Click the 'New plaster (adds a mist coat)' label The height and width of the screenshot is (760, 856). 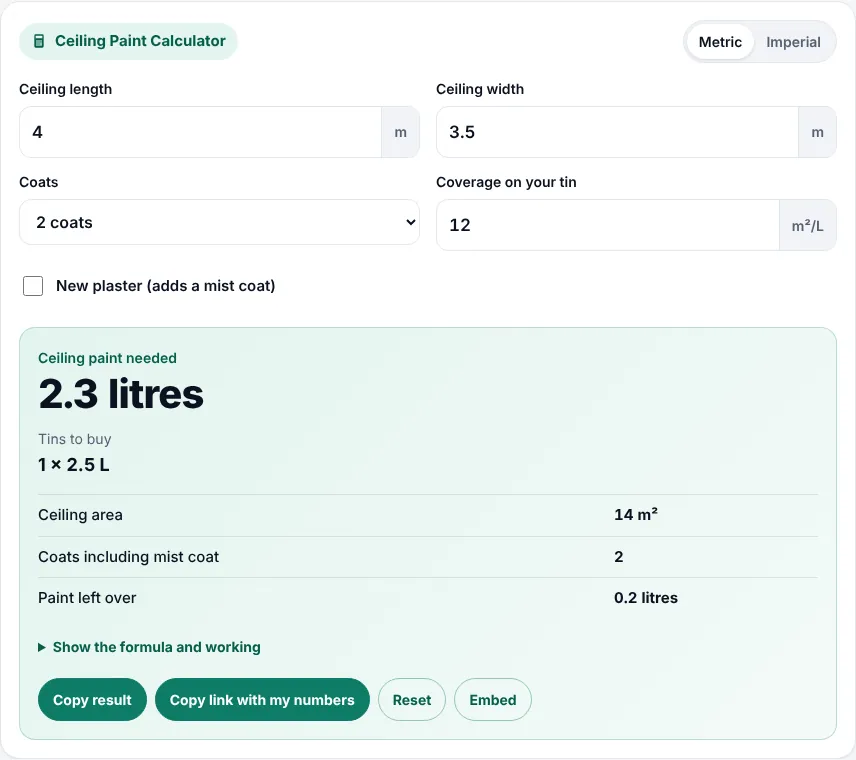pos(165,286)
